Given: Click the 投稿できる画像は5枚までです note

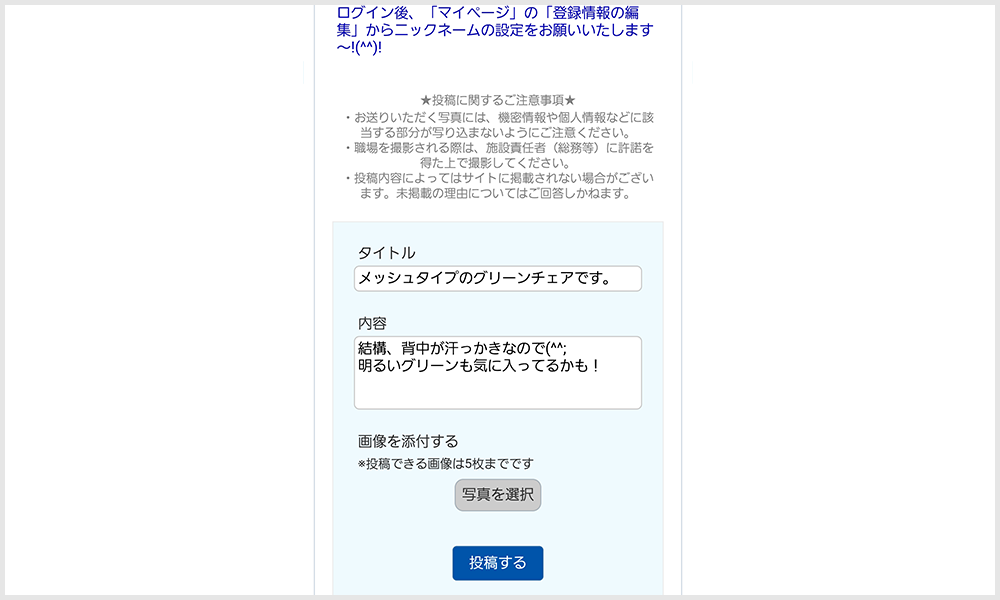Looking at the screenshot, I should click(446, 464).
